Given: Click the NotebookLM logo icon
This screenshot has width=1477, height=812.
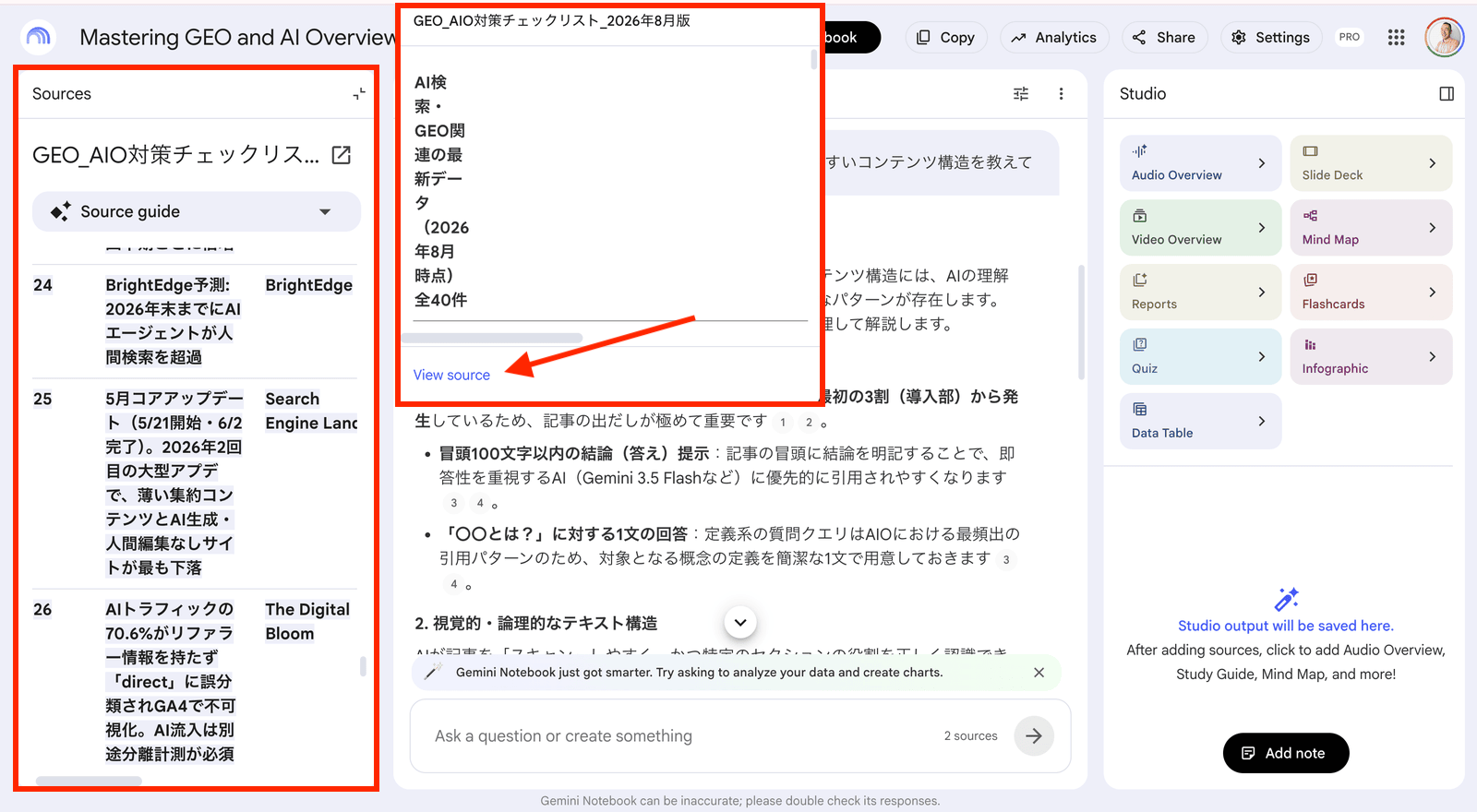Looking at the screenshot, I should (38, 37).
